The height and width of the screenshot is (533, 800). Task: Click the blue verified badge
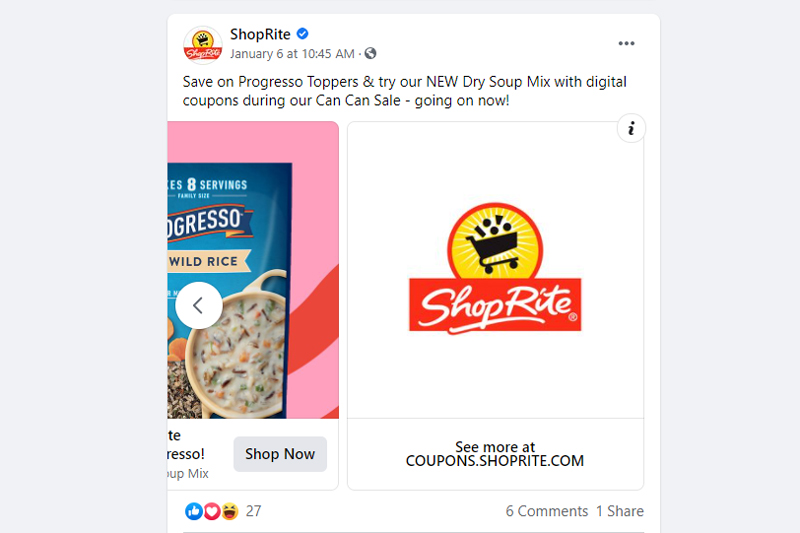[x=303, y=34]
